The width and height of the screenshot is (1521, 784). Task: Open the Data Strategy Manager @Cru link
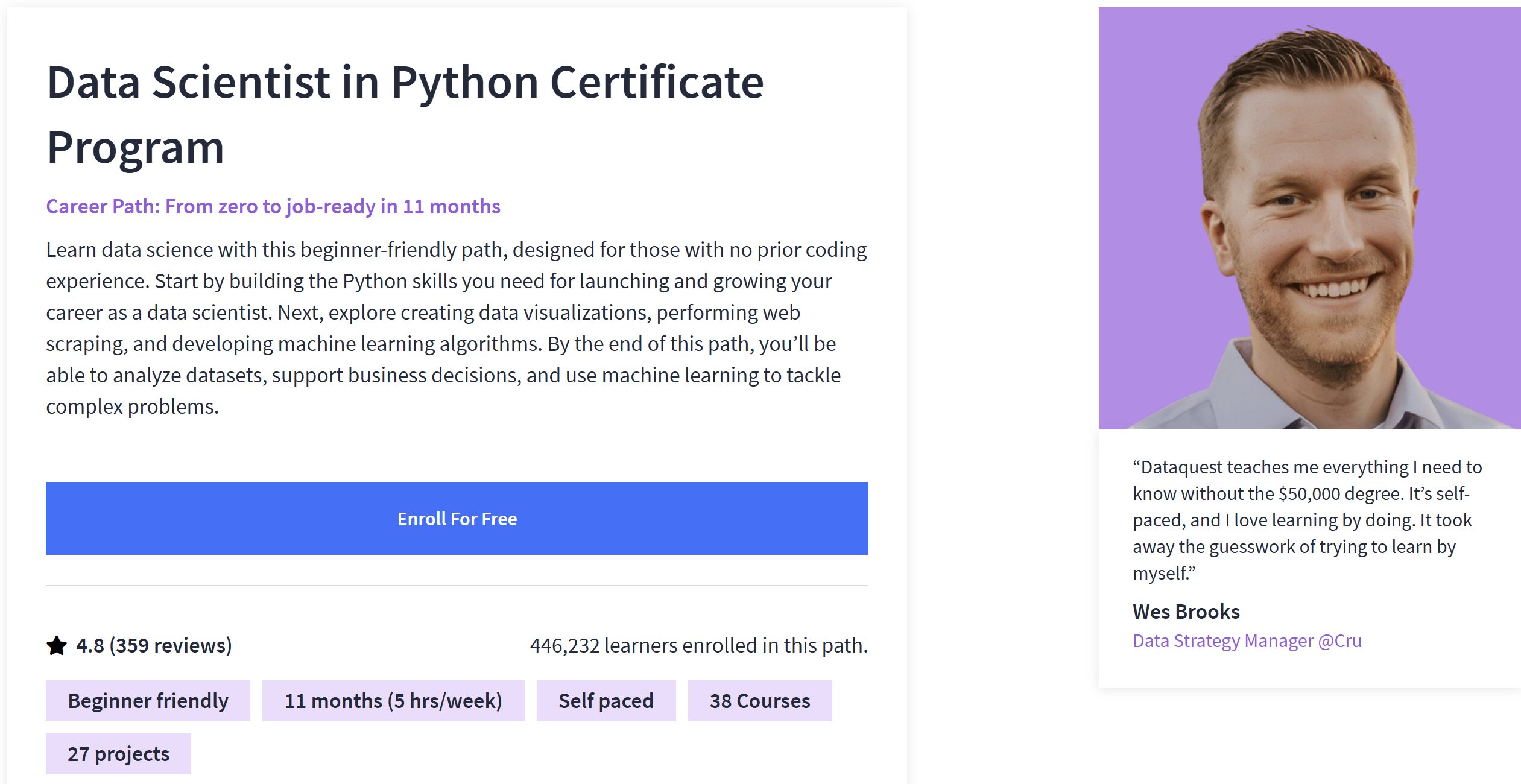[x=1247, y=640]
